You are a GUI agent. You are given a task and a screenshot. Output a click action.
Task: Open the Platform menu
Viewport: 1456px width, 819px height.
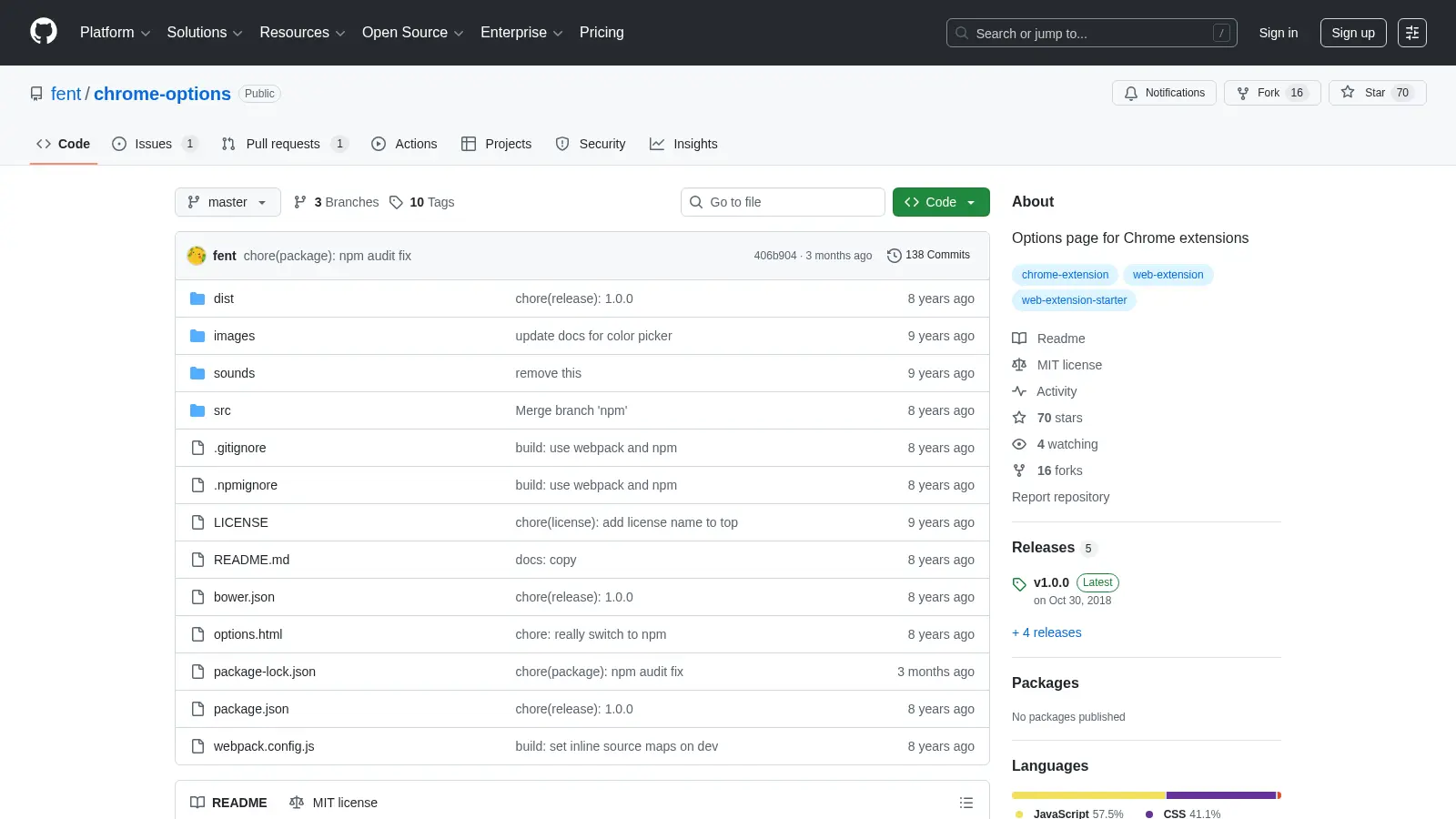[x=115, y=32]
